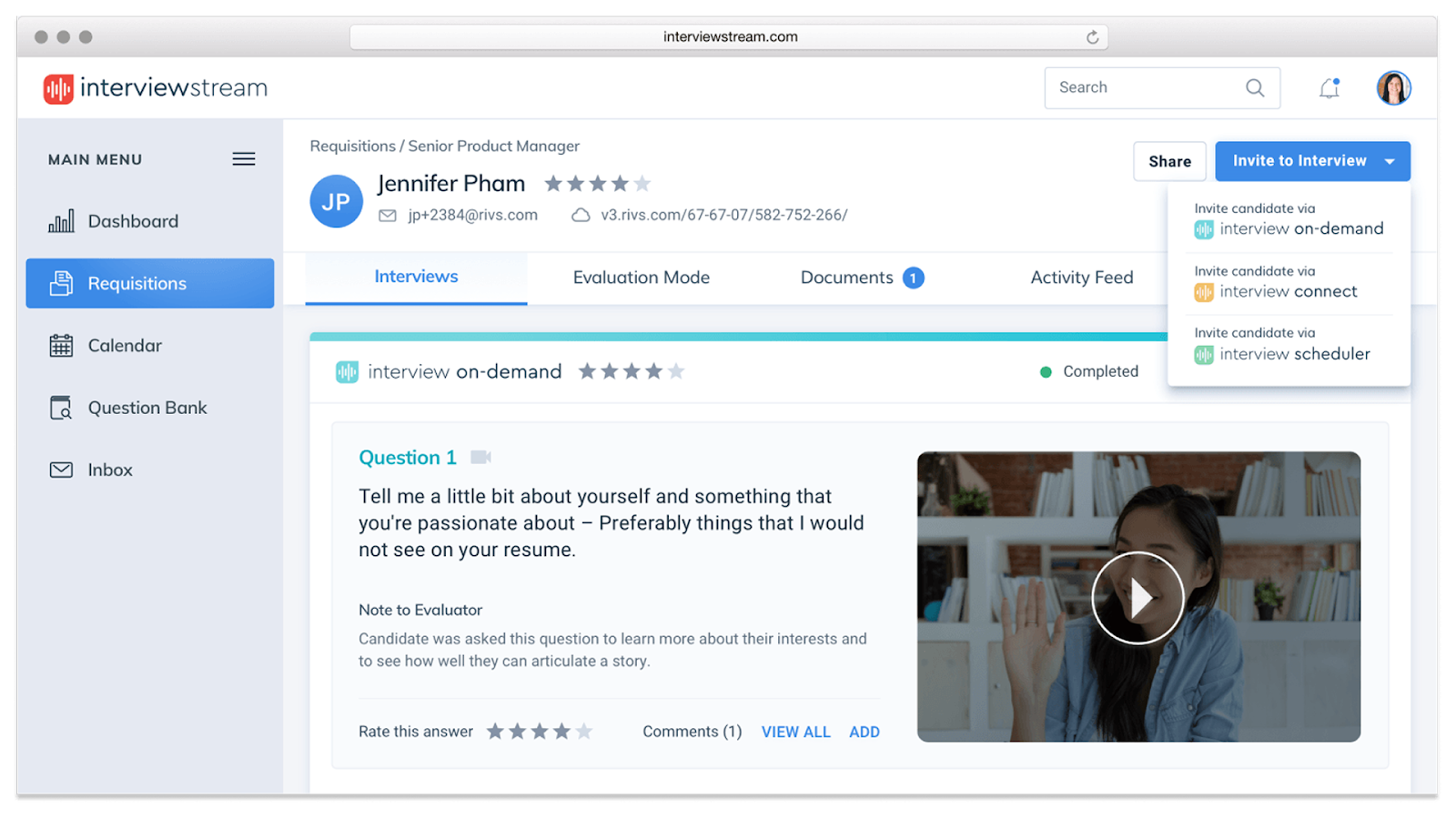
Task: Click the Question Bank icon
Action: pyautogui.click(x=61, y=408)
